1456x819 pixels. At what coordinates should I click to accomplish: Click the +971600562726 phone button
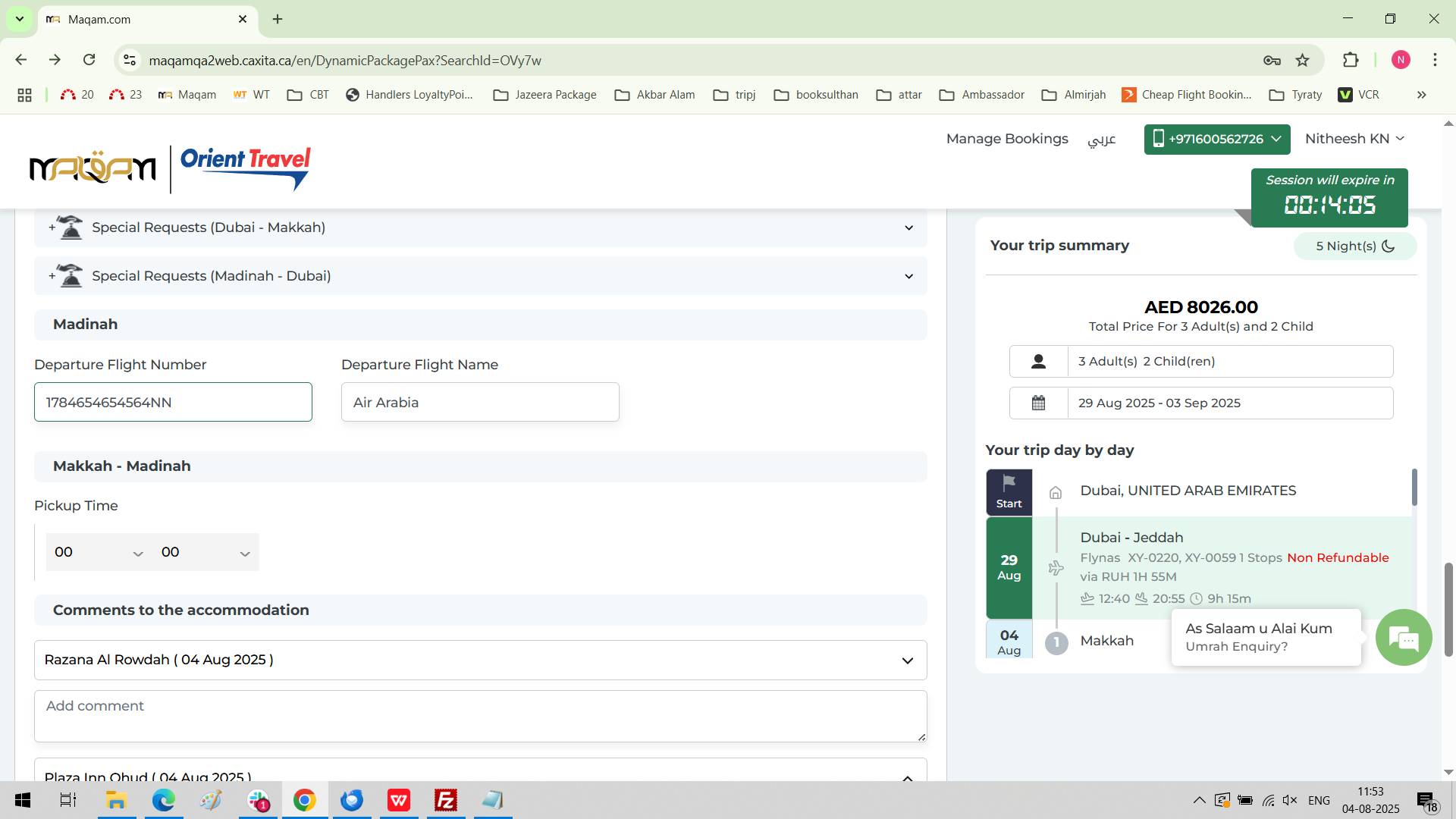pyautogui.click(x=1216, y=140)
